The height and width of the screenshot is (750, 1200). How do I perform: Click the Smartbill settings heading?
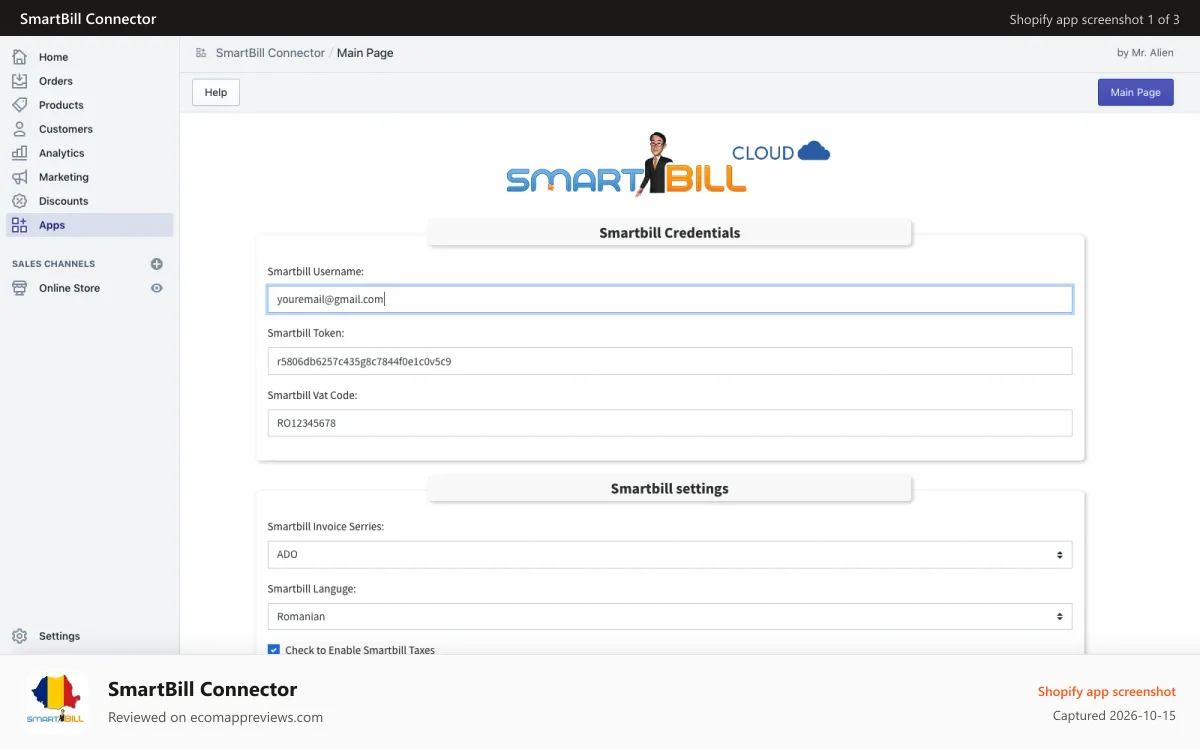pyautogui.click(x=670, y=489)
